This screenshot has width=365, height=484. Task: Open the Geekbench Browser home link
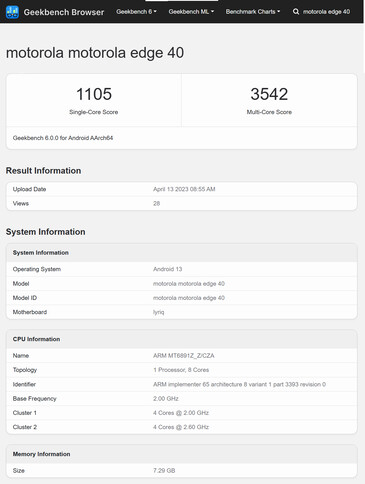(x=64, y=12)
